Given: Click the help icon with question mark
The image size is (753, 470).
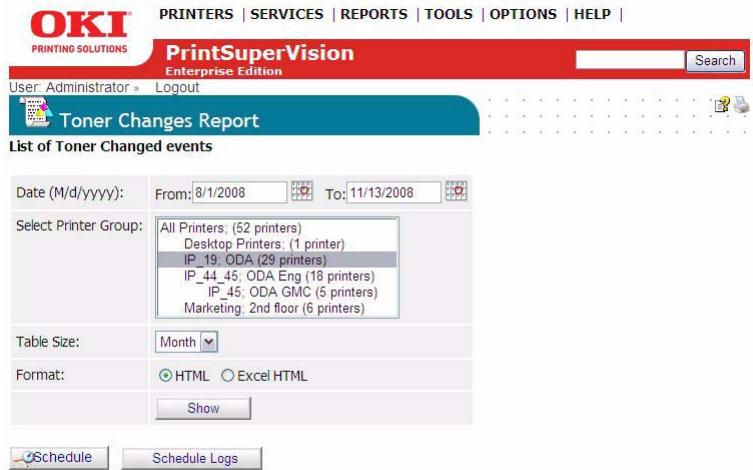Looking at the screenshot, I should pyautogui.click(x=722, y=104).
